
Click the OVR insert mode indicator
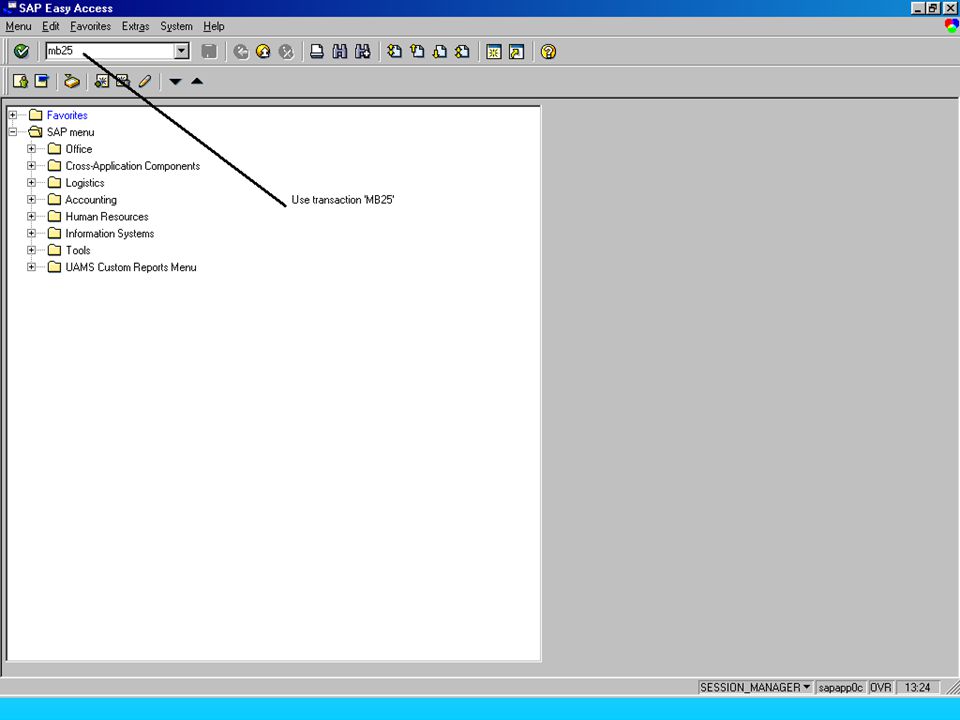coord(880,688)
